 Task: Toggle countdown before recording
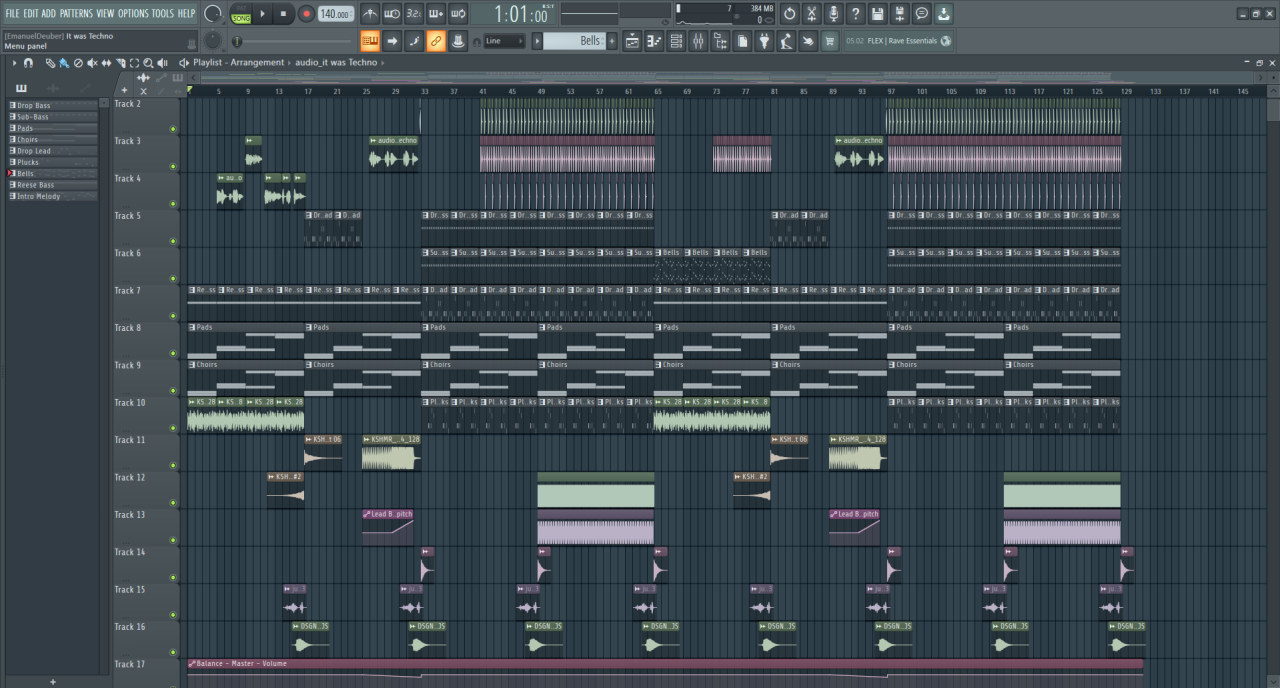click(414, 14)
